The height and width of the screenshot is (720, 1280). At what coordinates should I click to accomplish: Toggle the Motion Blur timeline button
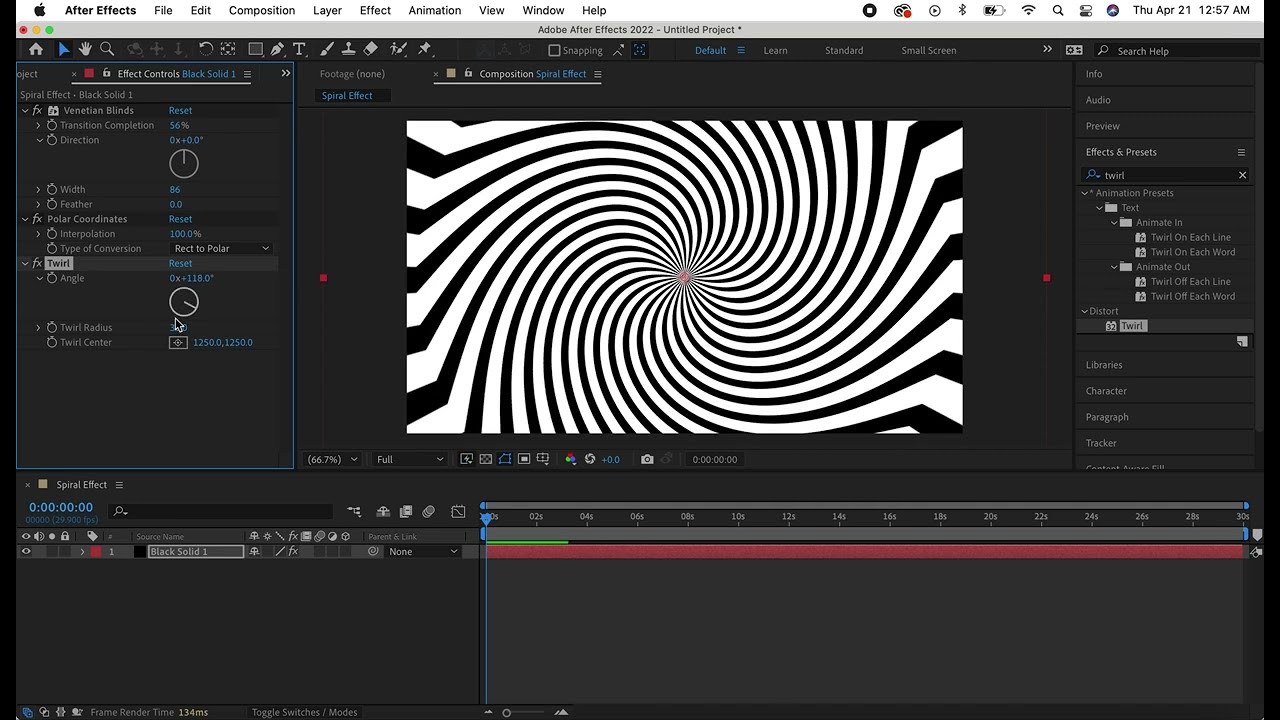429,511
